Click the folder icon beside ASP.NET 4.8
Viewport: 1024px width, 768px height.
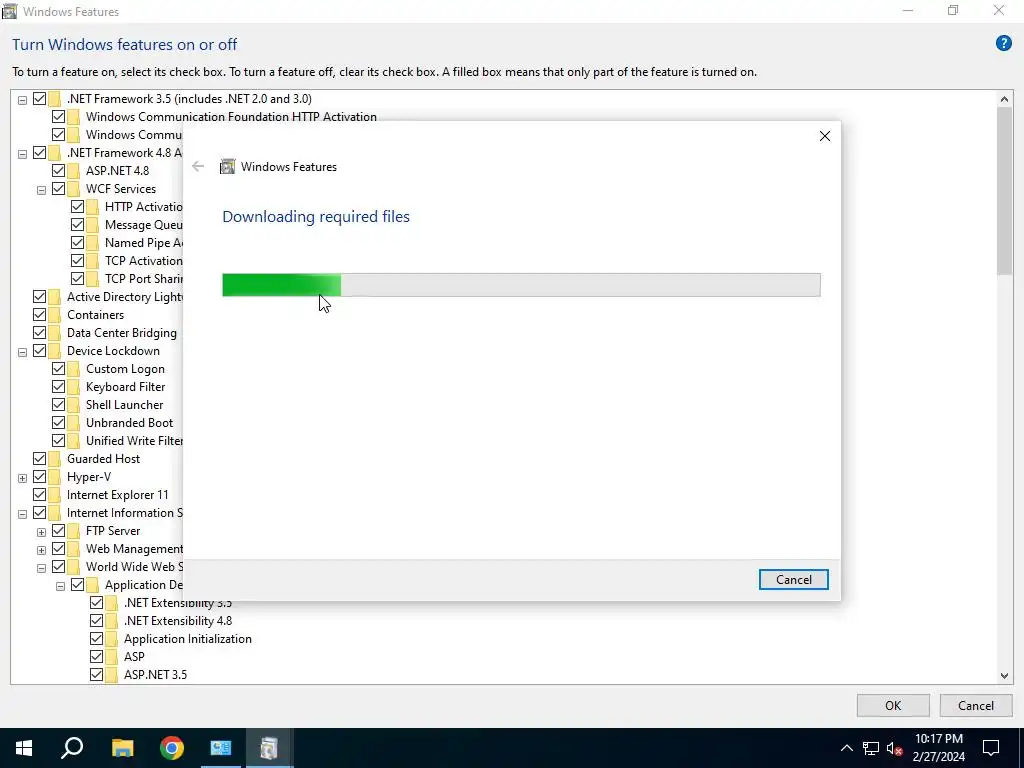[73, 170]
